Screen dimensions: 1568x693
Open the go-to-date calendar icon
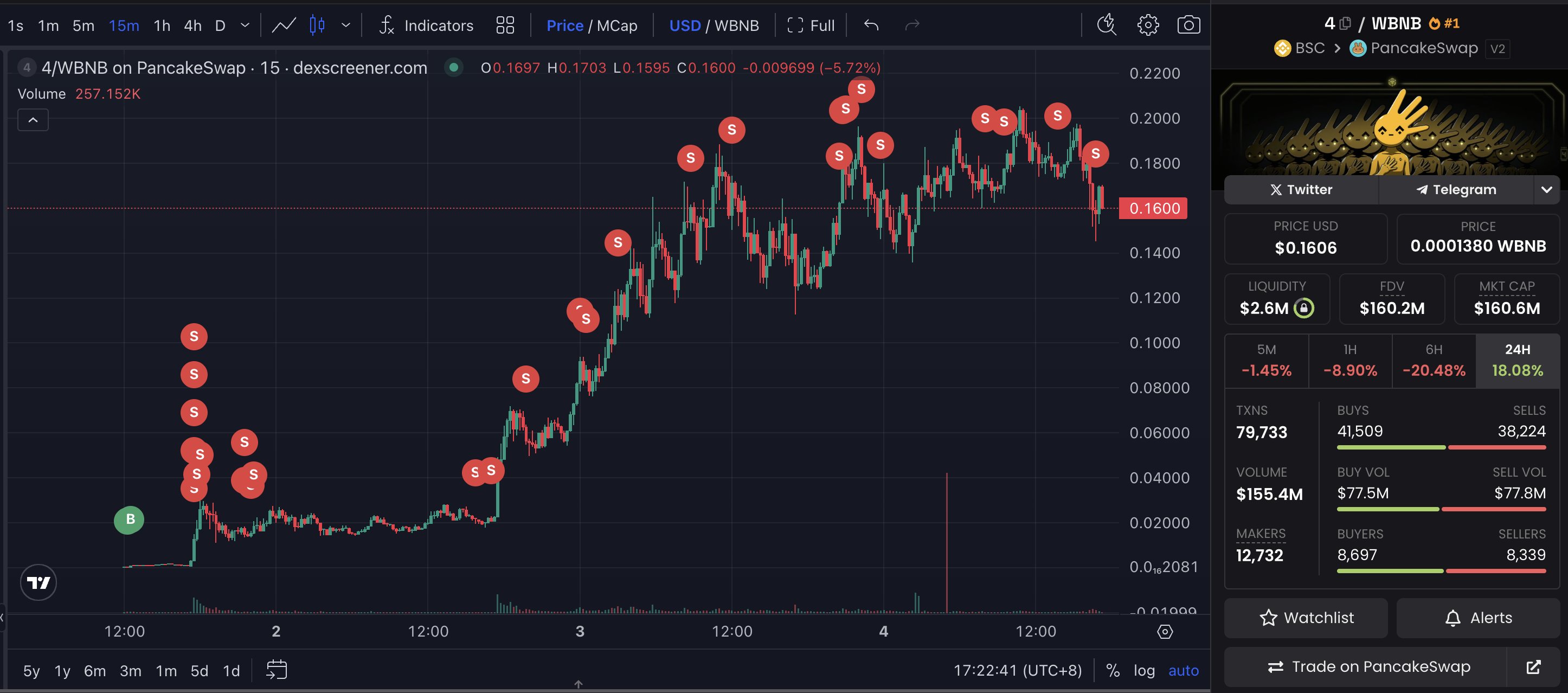tap(277, 670)
